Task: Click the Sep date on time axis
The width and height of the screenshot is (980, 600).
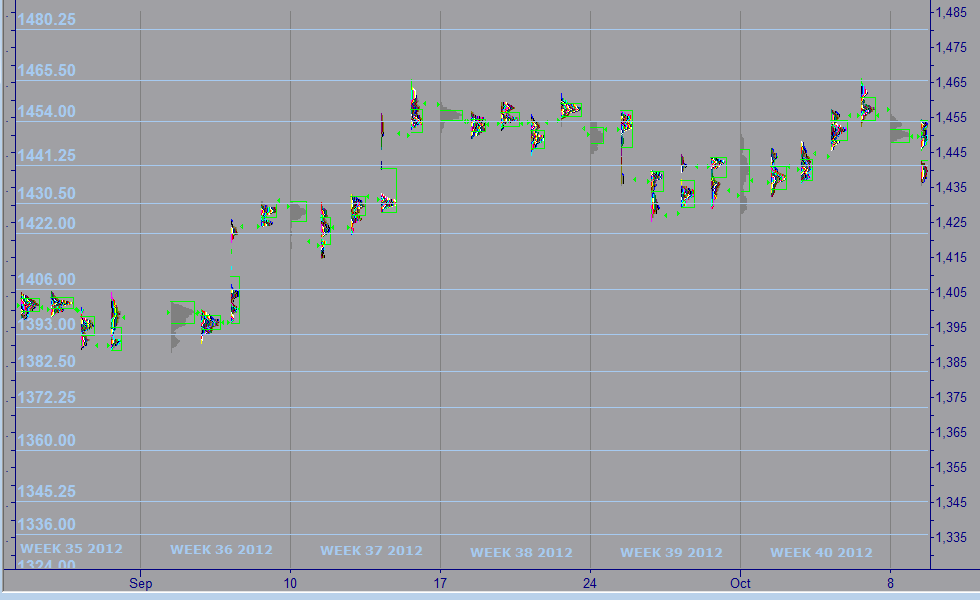Action: (141, 582)
